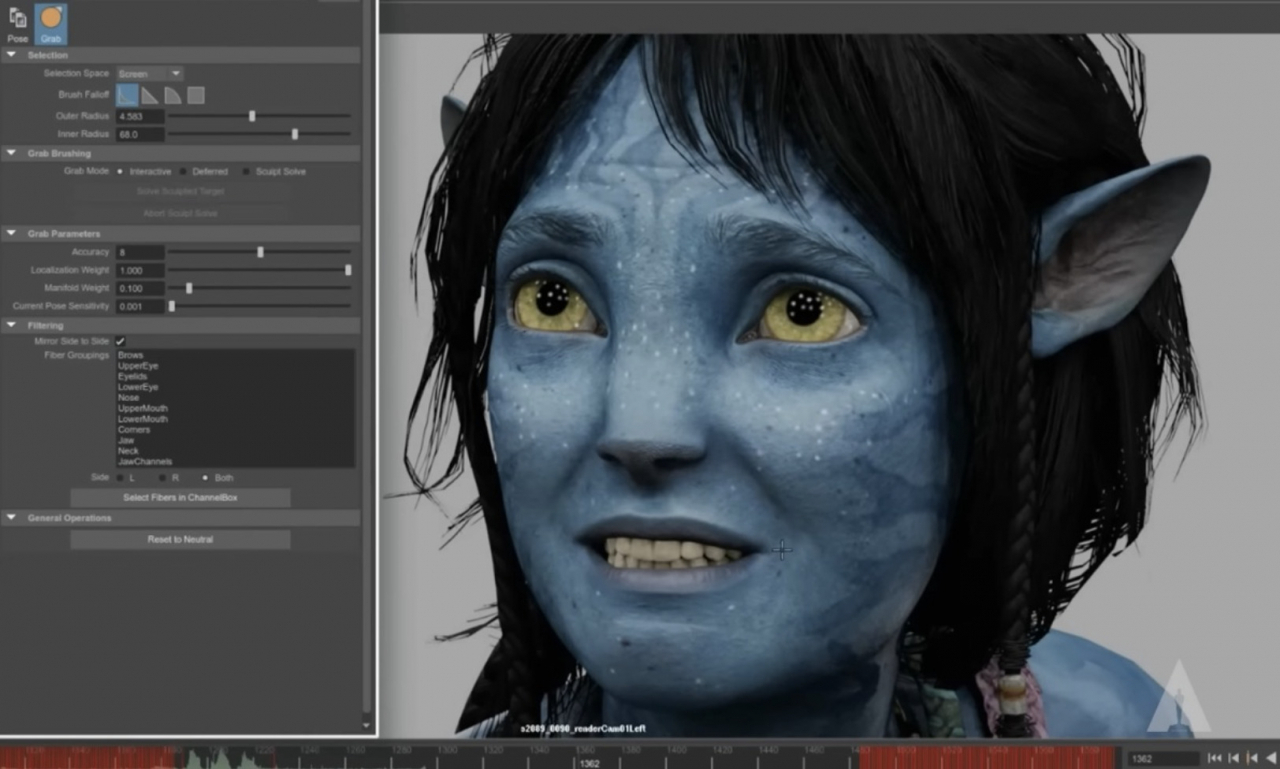This screenshot has height=769, width=1280.
Task: Collapse the Filtering section
Action: tap(11, 325)
